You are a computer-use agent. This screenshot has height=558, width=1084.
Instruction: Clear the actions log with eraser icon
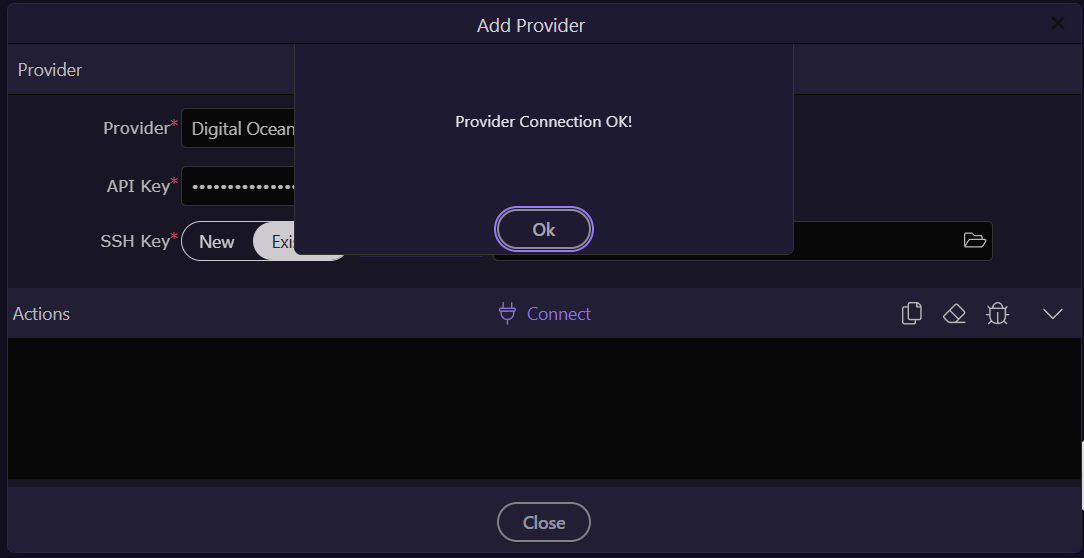[x=954, y=314]
